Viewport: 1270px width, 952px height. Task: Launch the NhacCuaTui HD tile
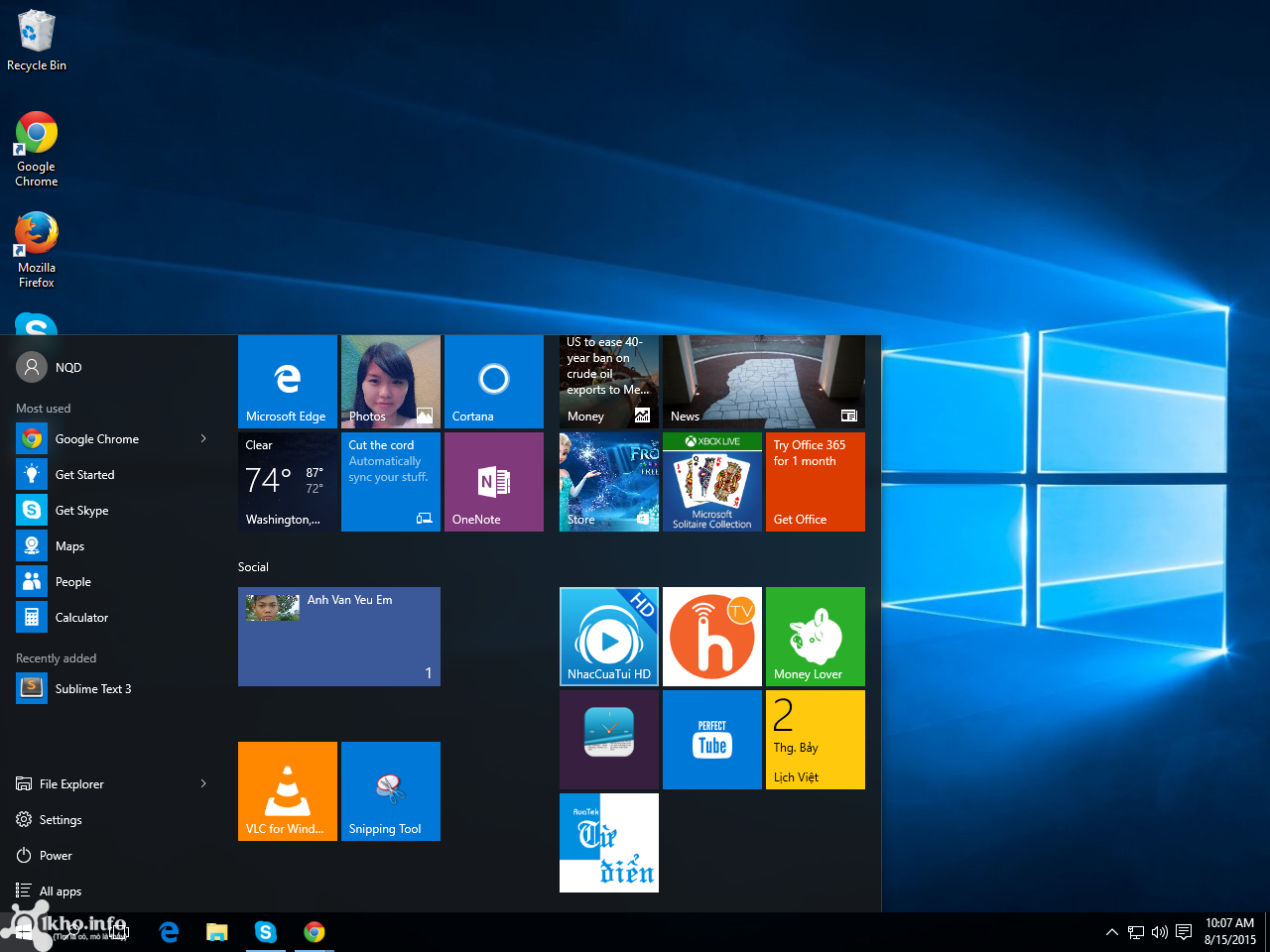[609, 637]
